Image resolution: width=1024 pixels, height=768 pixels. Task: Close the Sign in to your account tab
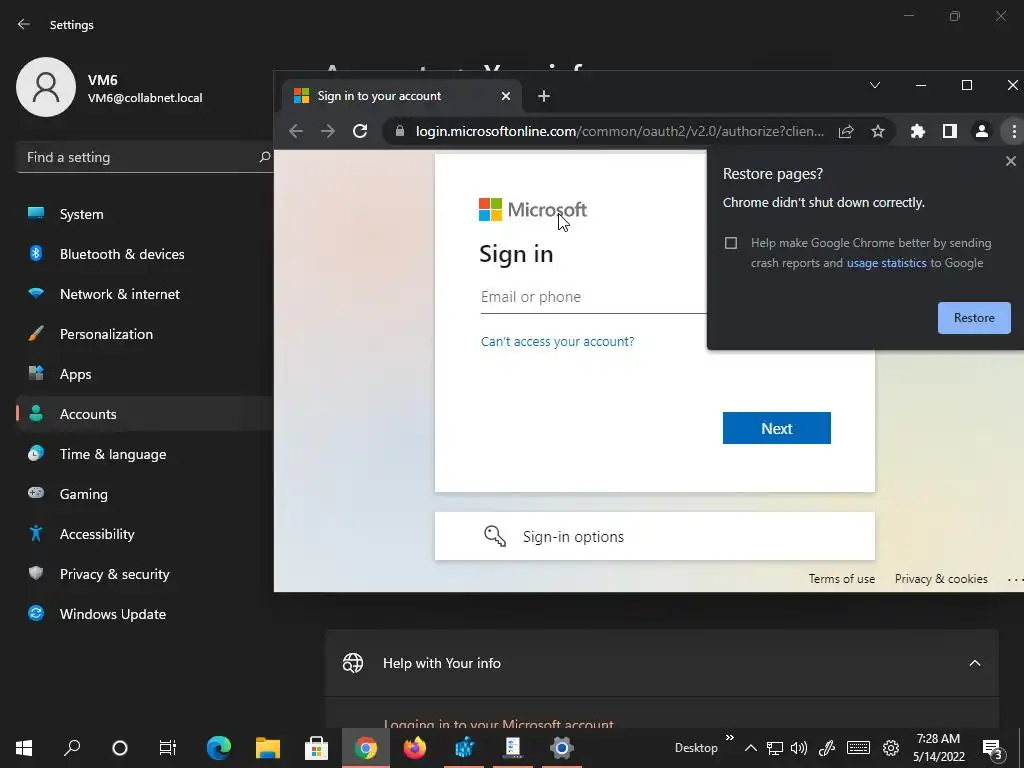tap(505, 96)
